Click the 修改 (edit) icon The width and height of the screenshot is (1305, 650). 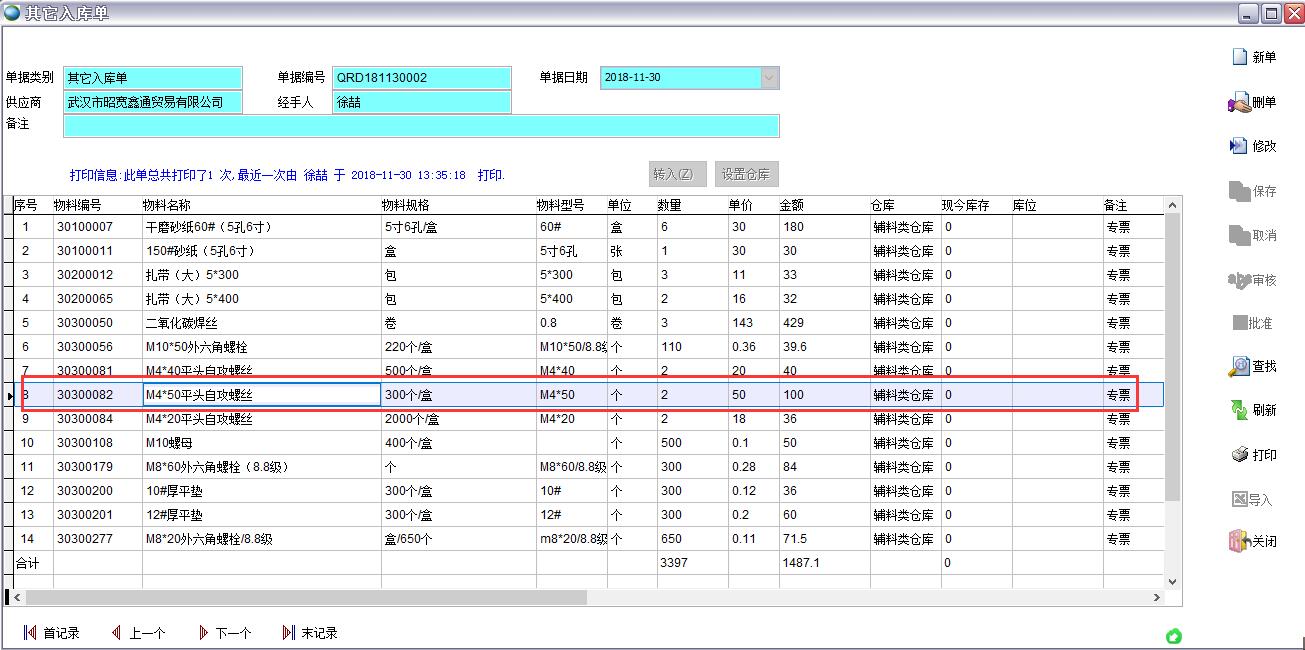pyautogui.click(x=1239, y=146)
